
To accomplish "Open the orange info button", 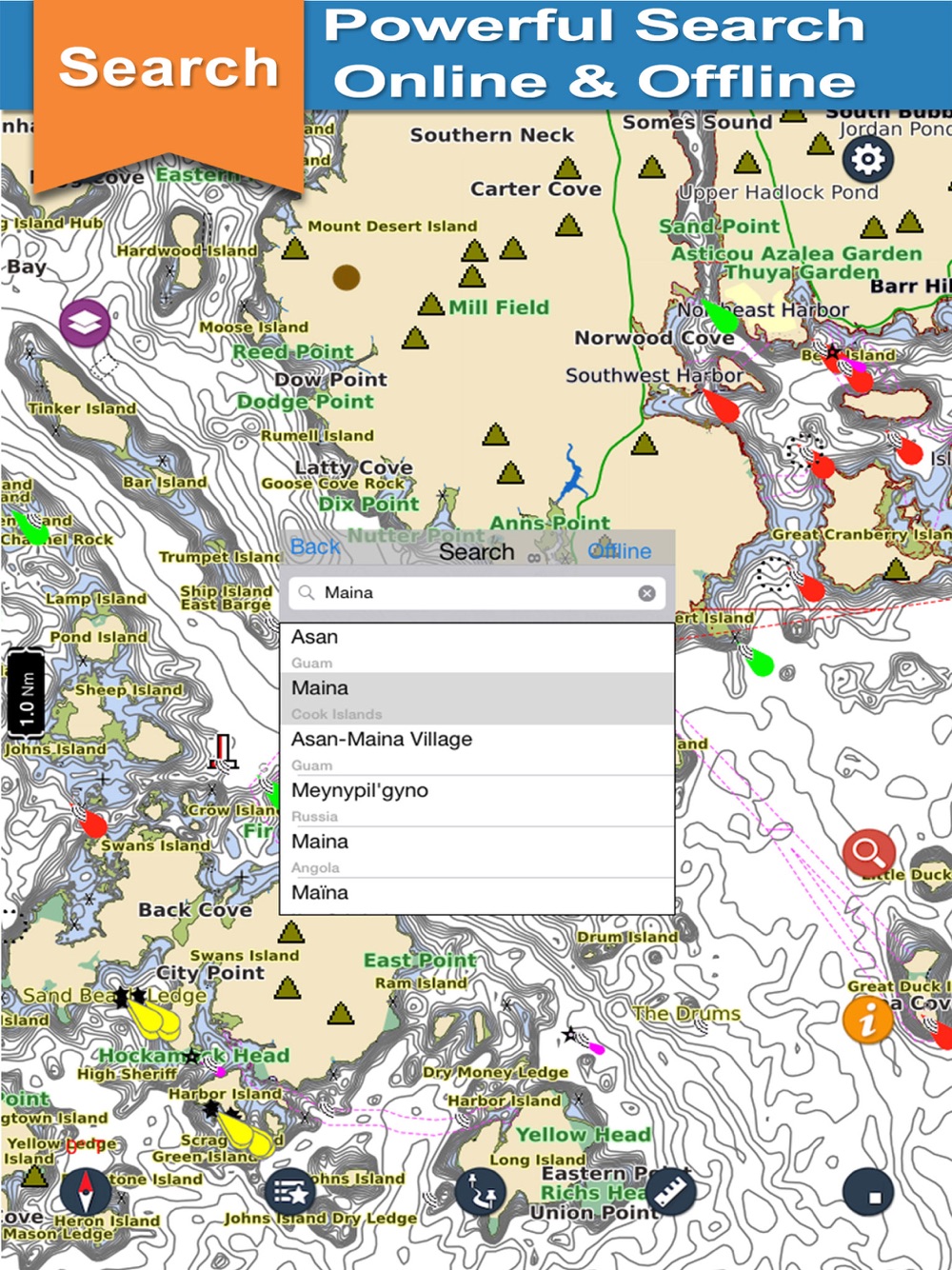I will tap(867, 1021).
